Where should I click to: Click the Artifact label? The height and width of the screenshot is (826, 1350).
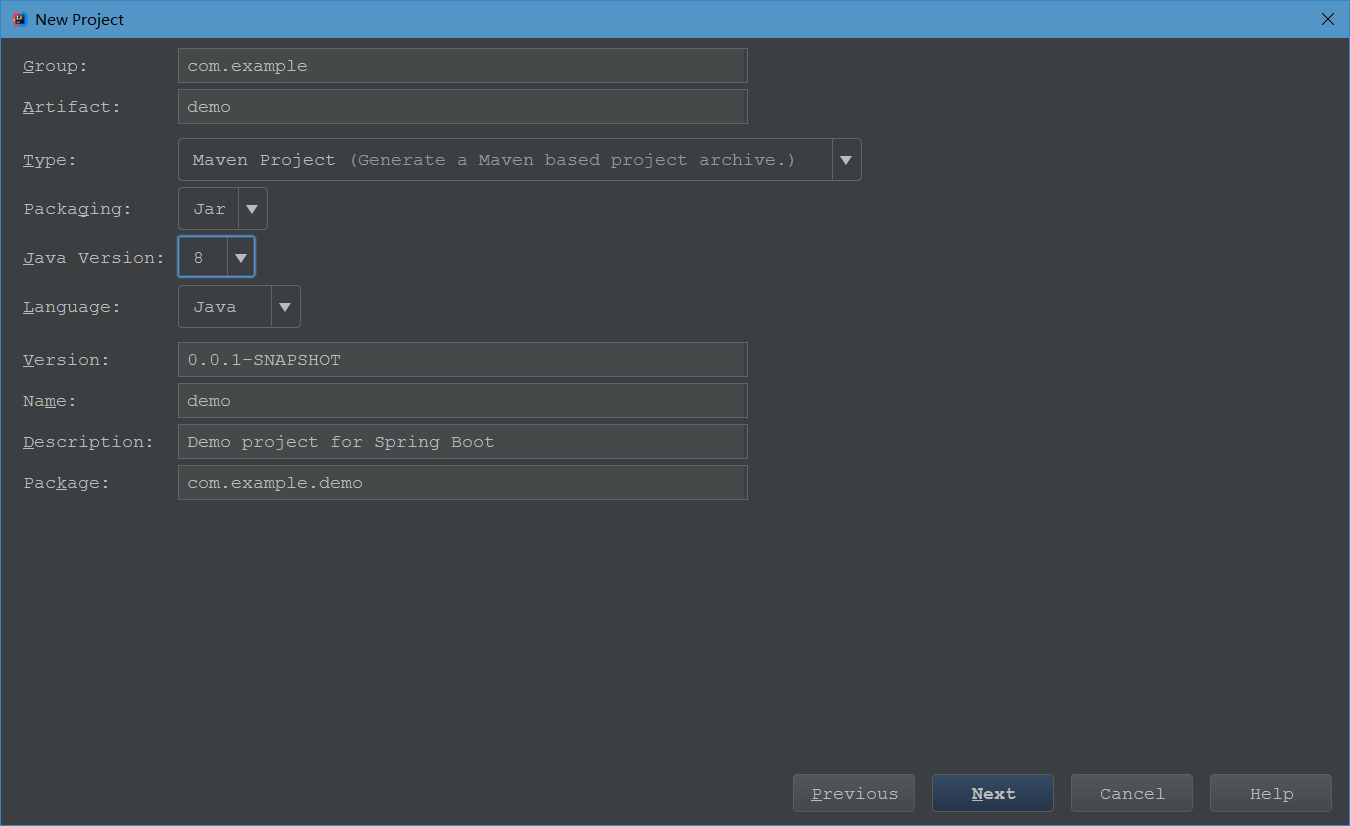coord(72,107)
